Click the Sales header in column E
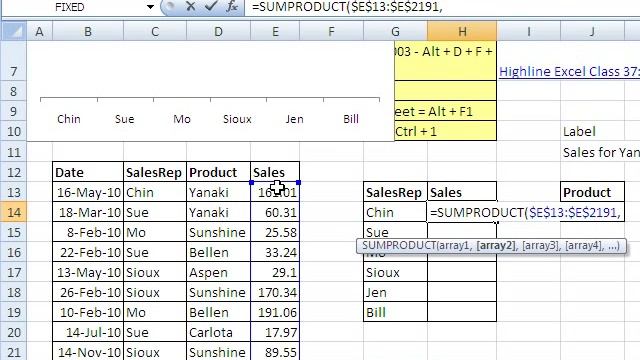The width and height of the screenshot is (640, 360). point(275,172)
